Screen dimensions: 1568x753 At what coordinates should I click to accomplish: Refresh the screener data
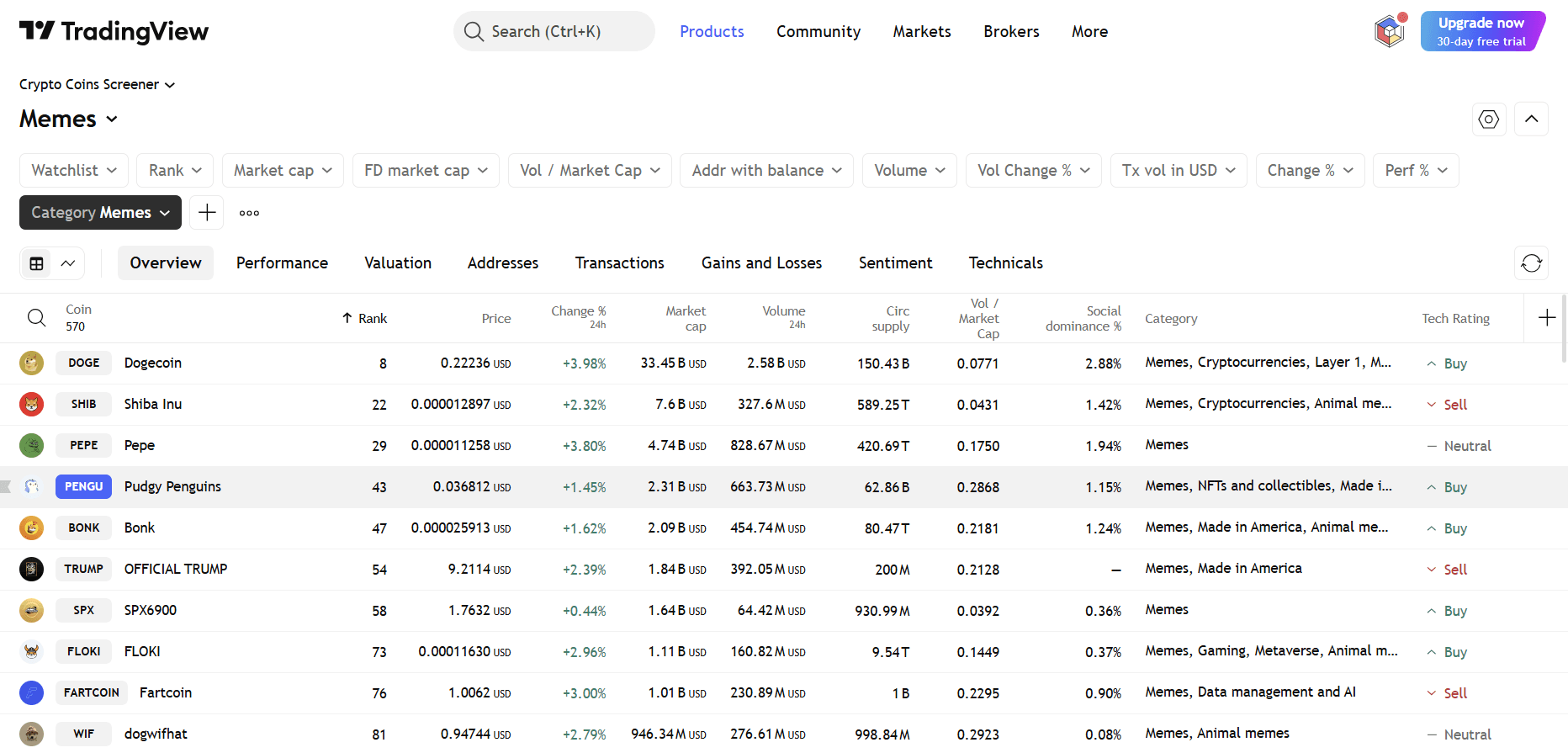point(1531,263)
